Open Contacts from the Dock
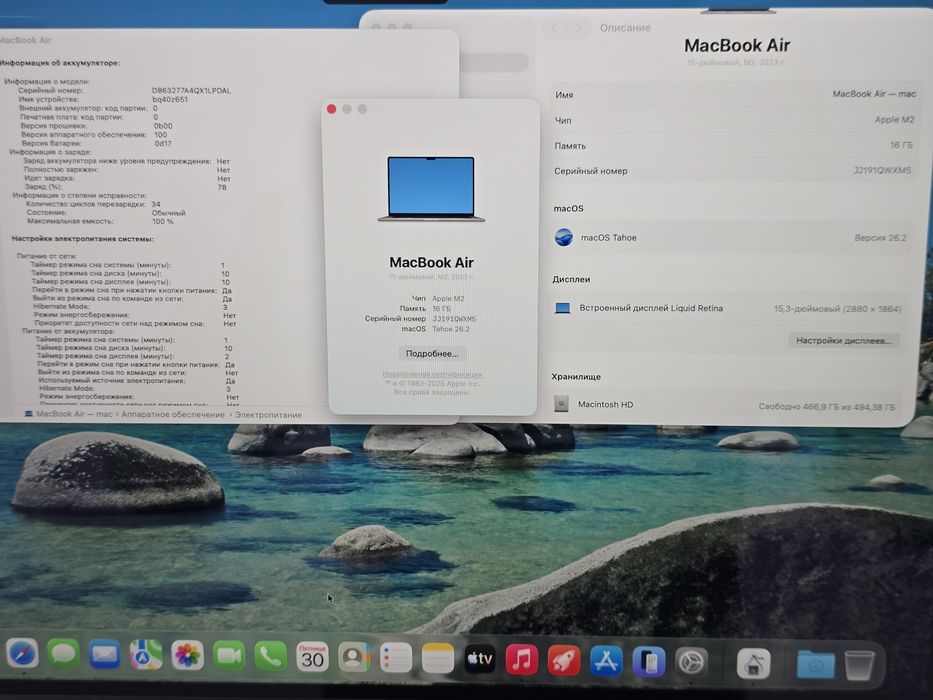Image resolution: width=933 pixels, height=700 pixels. tap(354, 658)
